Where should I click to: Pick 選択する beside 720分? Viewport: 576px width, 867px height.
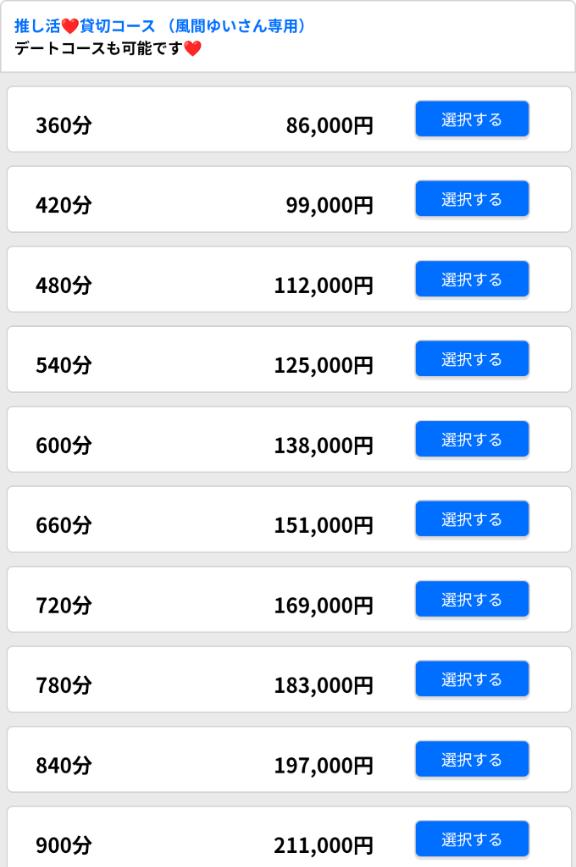(472, 599)
